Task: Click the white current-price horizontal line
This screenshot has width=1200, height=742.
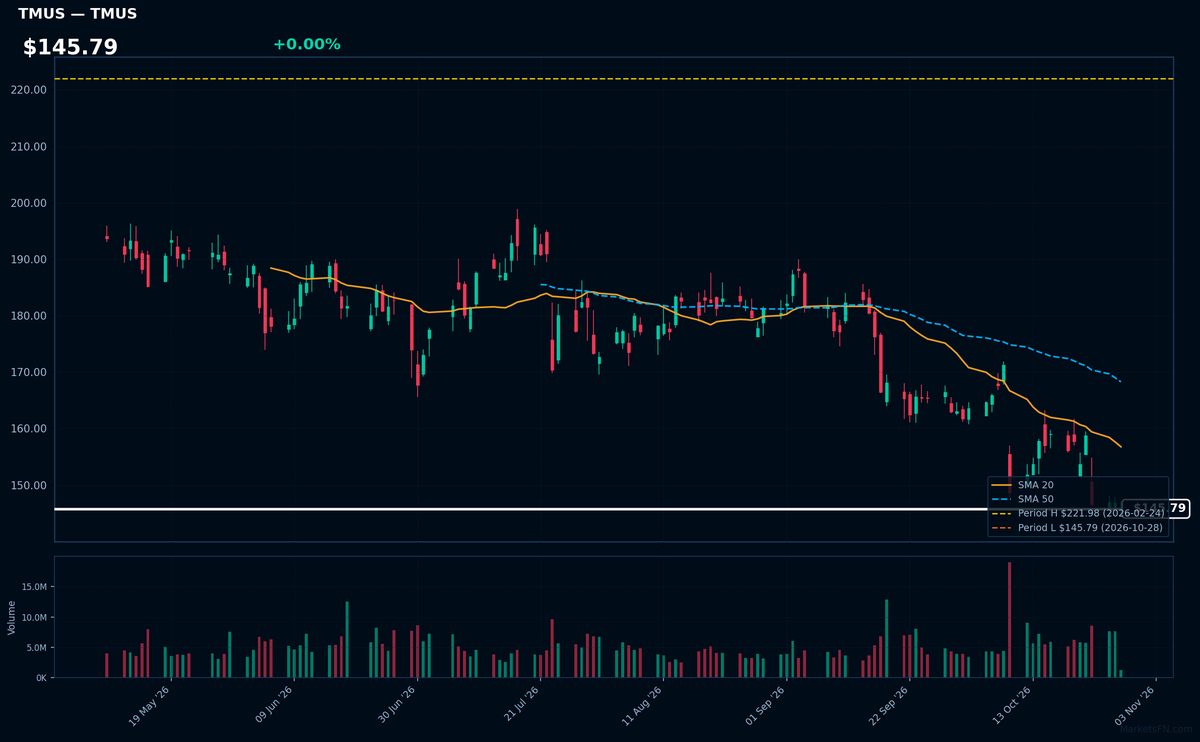Action: point(588,509)
